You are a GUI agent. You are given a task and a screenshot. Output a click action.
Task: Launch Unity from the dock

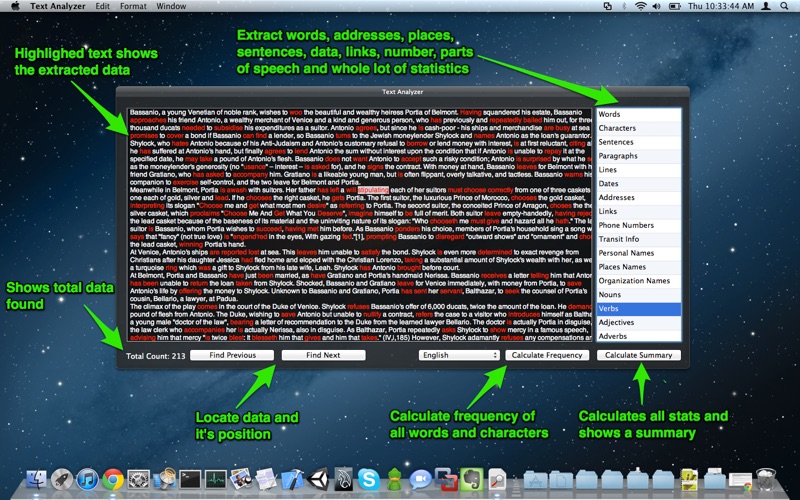[x=319, y=479]
